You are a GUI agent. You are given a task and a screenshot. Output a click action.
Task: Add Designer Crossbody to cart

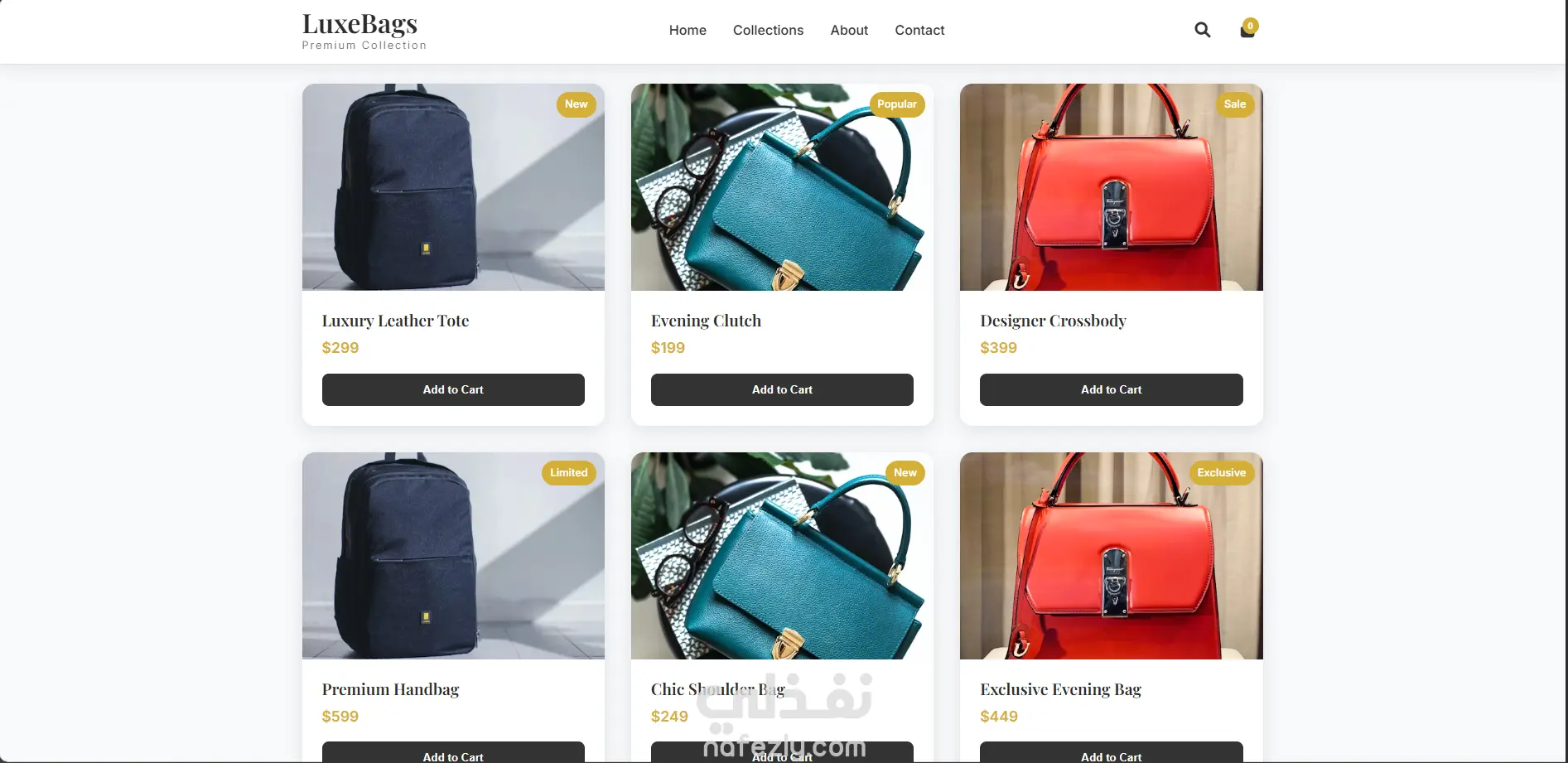(x=1111, y=389)
